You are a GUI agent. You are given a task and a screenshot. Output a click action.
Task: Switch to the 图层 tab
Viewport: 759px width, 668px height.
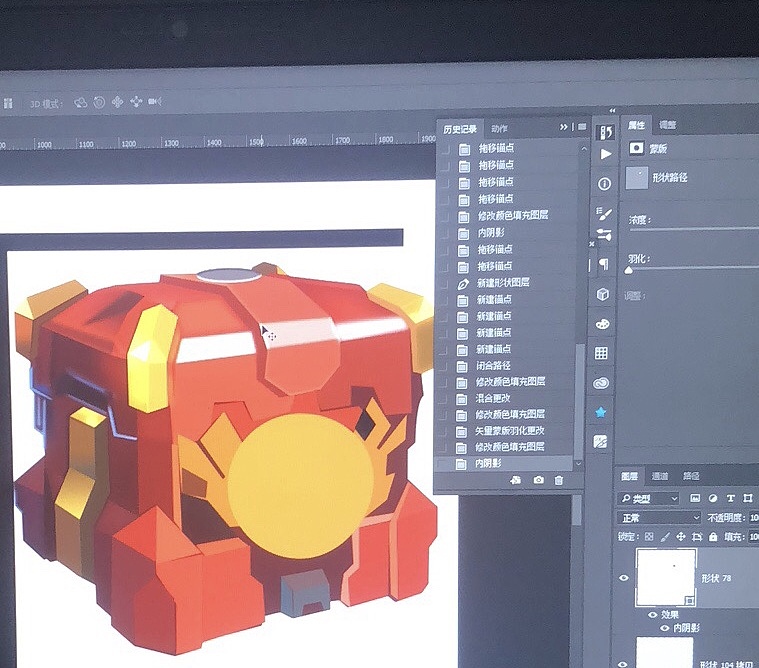pyautogui.click(x=629, y=476)
